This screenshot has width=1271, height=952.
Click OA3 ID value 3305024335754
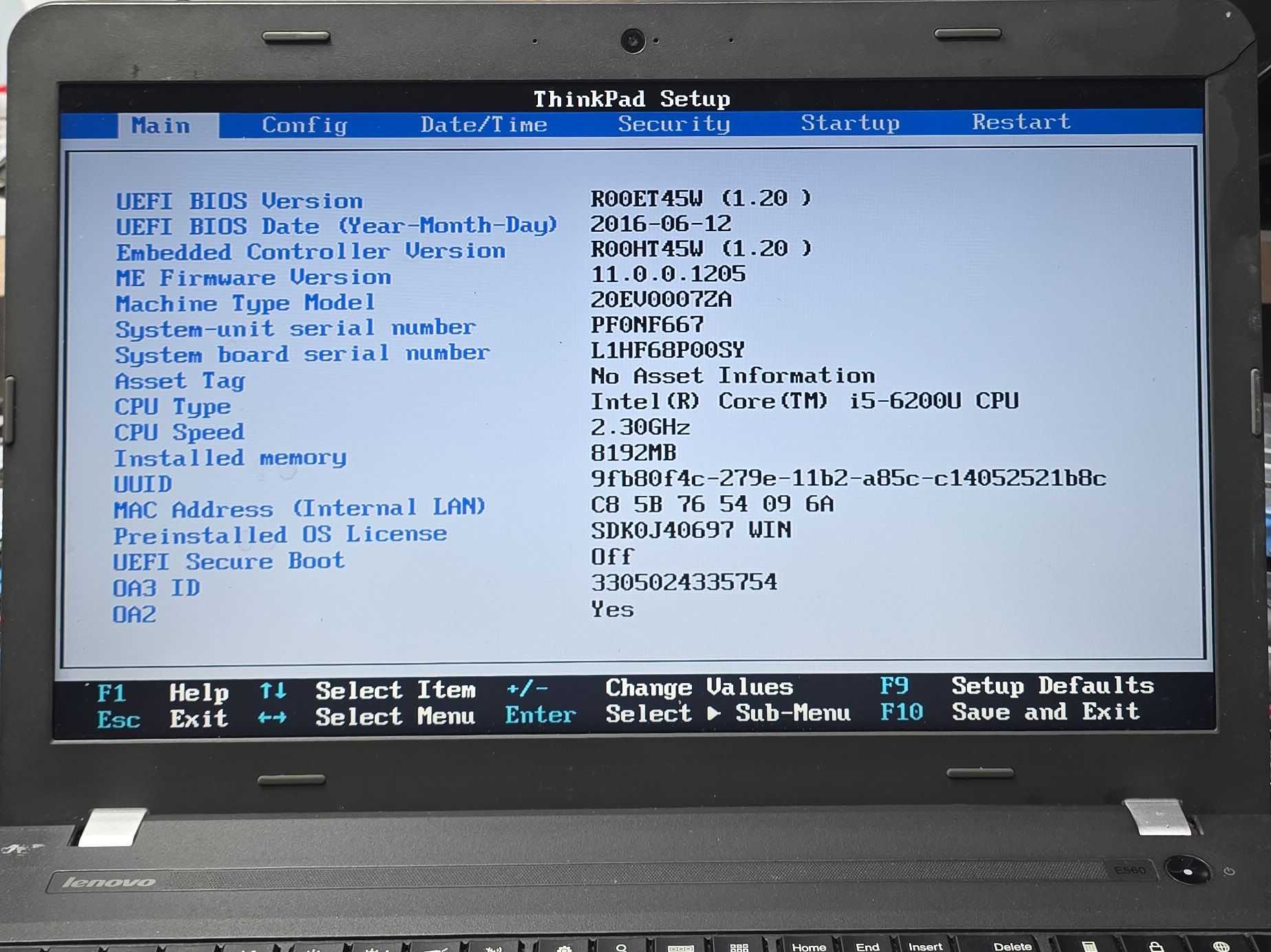684,583
